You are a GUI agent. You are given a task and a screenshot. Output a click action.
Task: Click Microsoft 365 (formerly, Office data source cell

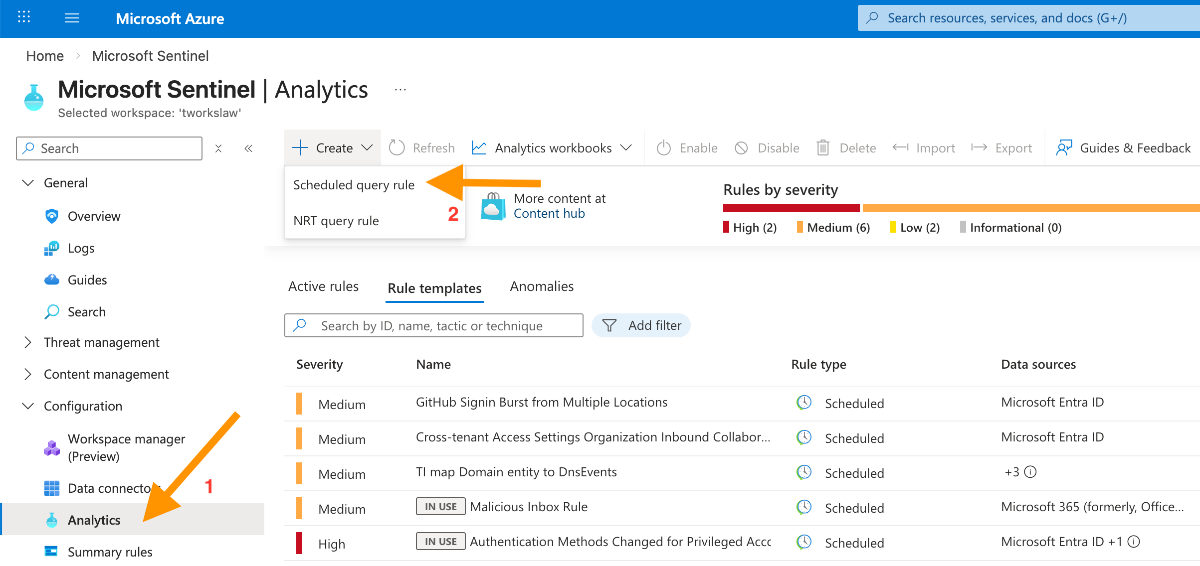(x=1093, y=507)
